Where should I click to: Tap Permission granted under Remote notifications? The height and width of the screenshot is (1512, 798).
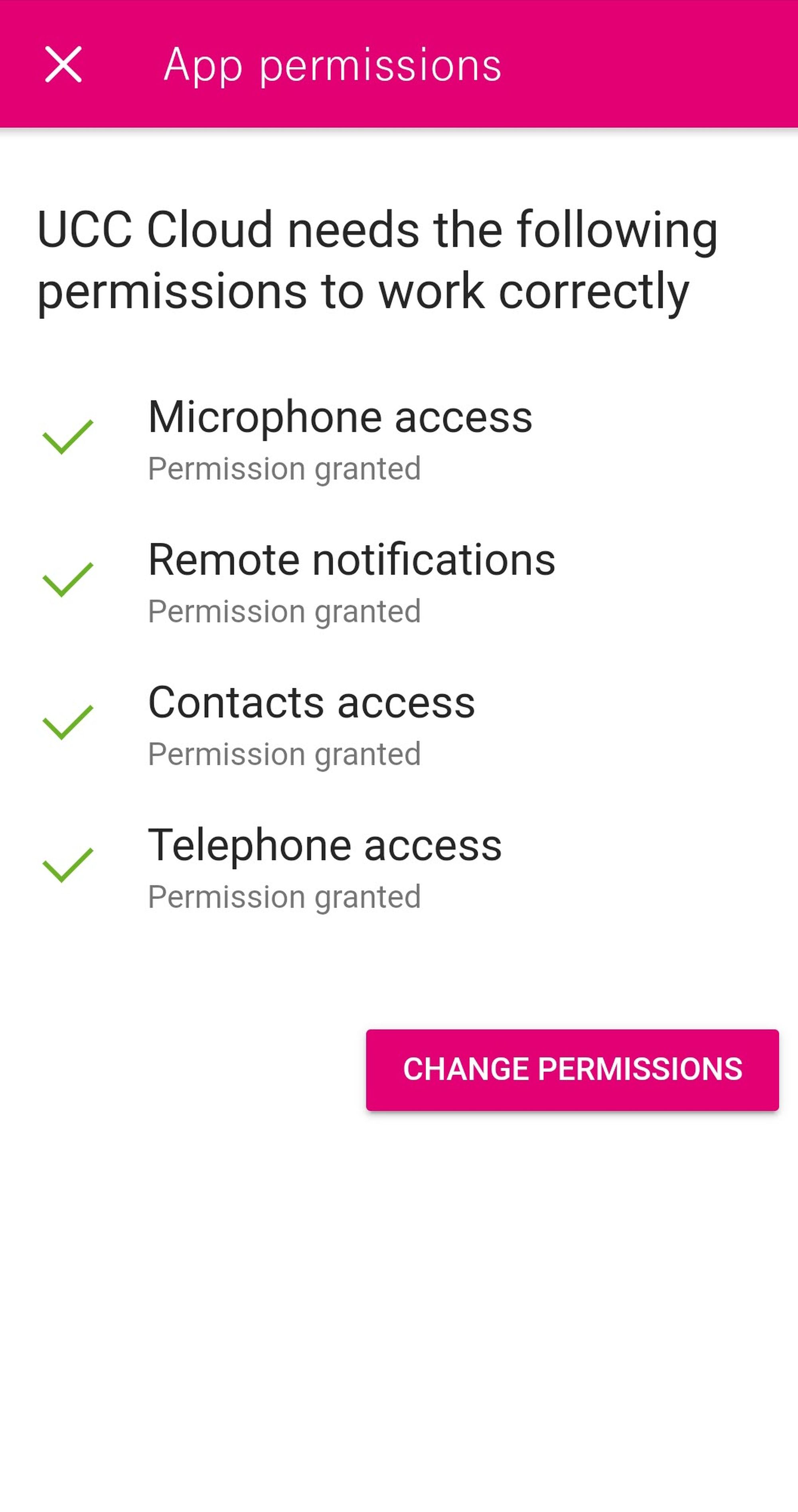click(x=284, y=612)
